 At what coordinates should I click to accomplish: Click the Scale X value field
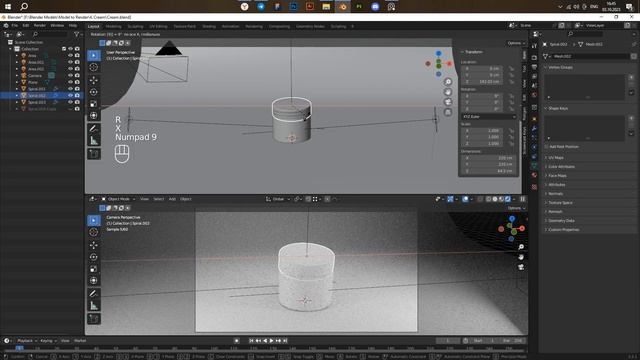coord(482,131)
